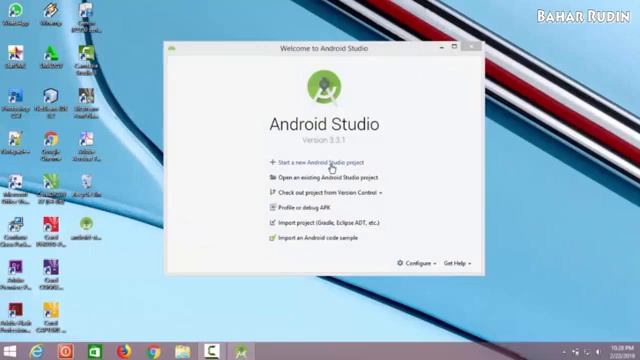
Task: Open the WhatsApp desktop shortcut
Action: pos(16,14)
